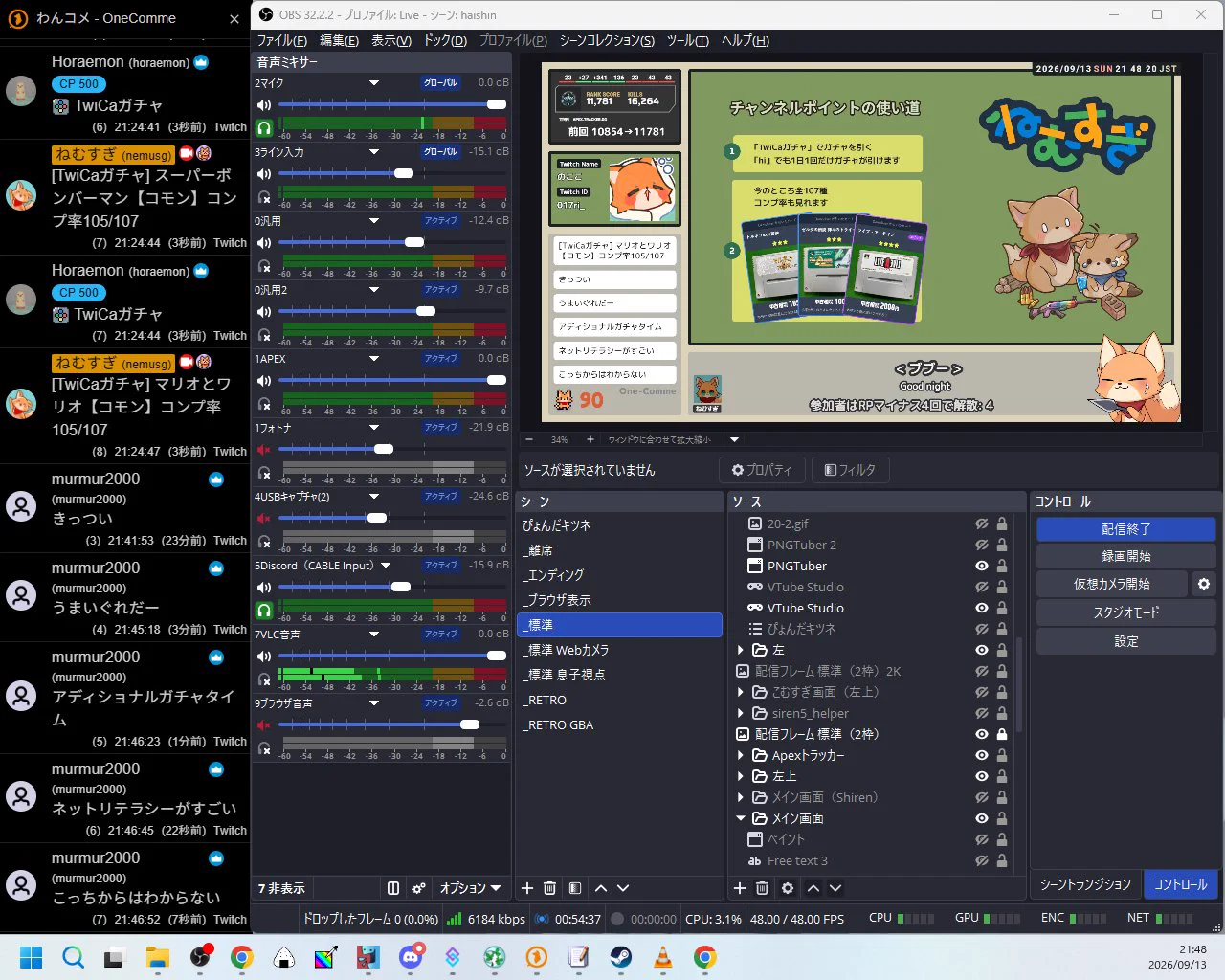Image resolution: width=1225 pixels, height=980 pixels.
Task: Open the ファイル(F) menu
Action: [281, 40]
